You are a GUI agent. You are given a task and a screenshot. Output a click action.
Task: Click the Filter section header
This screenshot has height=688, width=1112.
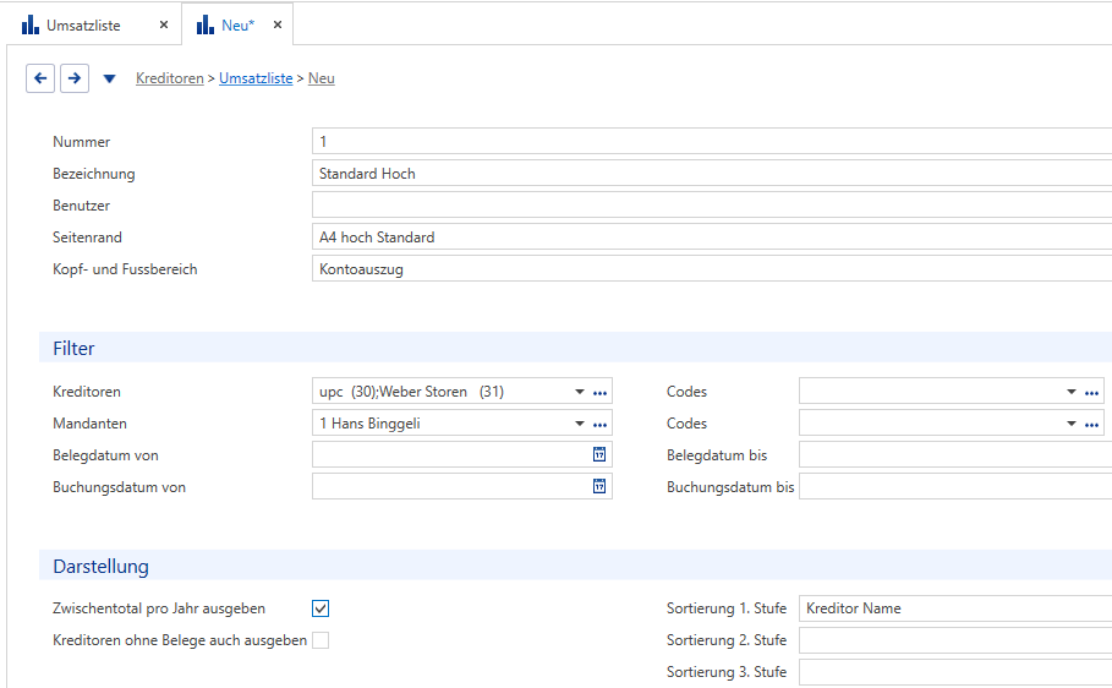point(575,348)
